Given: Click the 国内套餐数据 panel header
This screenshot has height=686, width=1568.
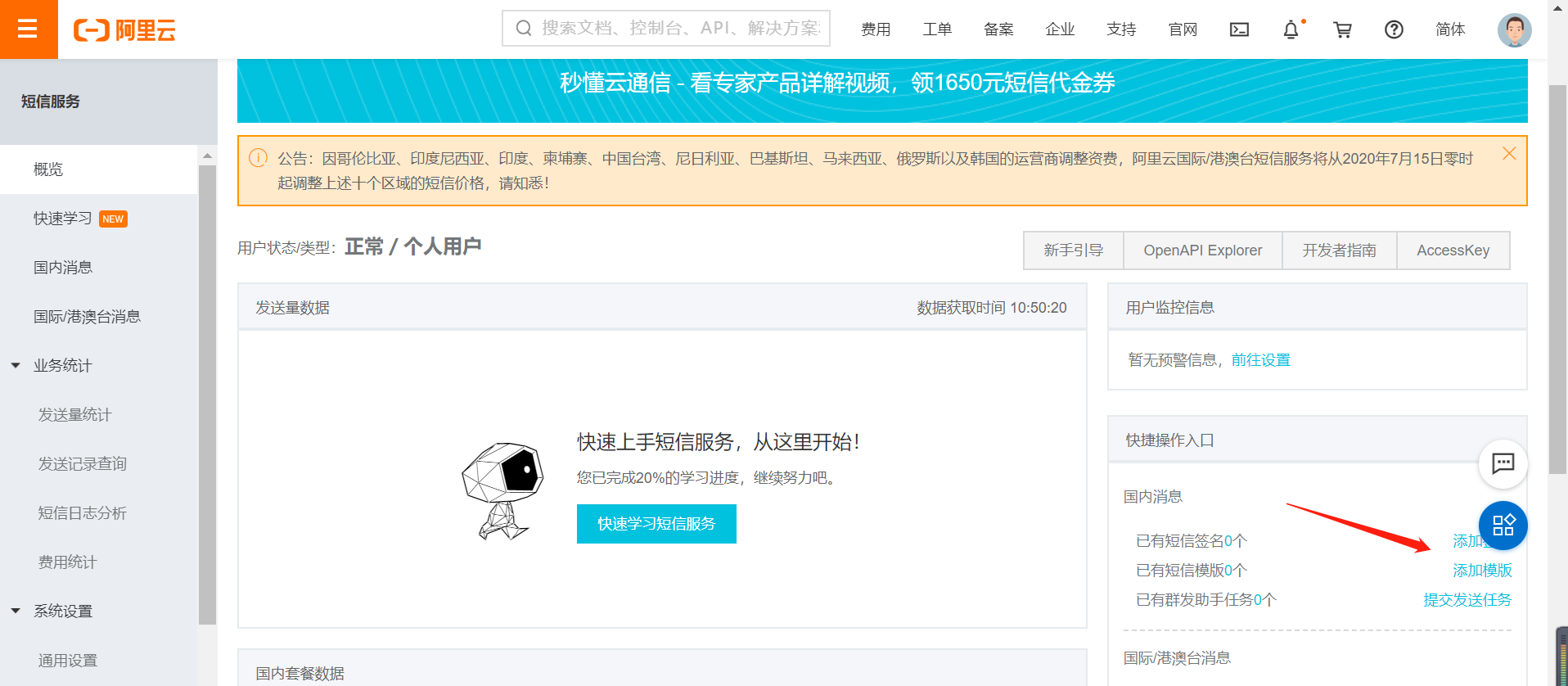Looking at the screenshot, I should pos(662,668).
